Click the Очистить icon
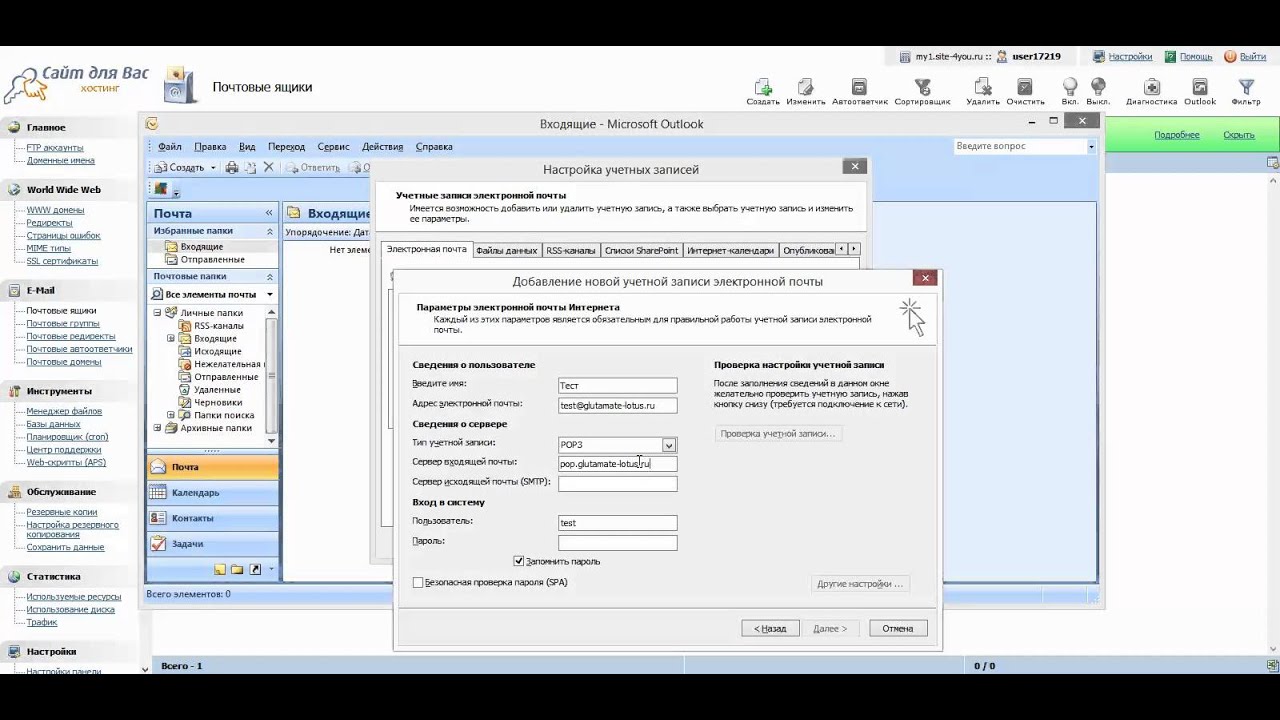Viewport: 1280px width, 720px height. coord(1025,87)
